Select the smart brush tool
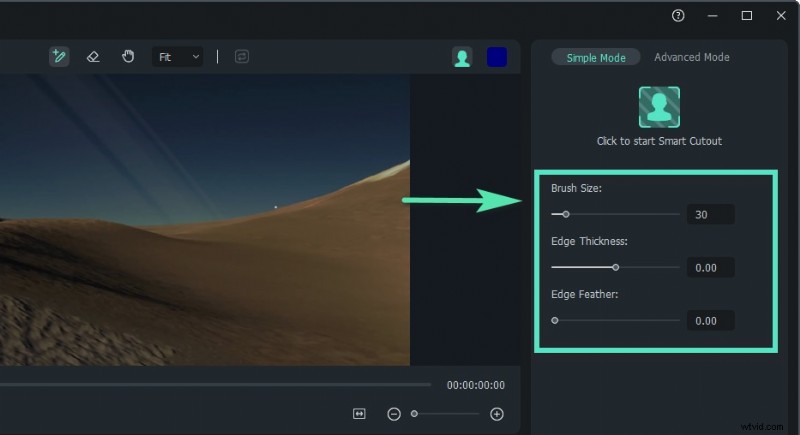 [x=59, y=57]
